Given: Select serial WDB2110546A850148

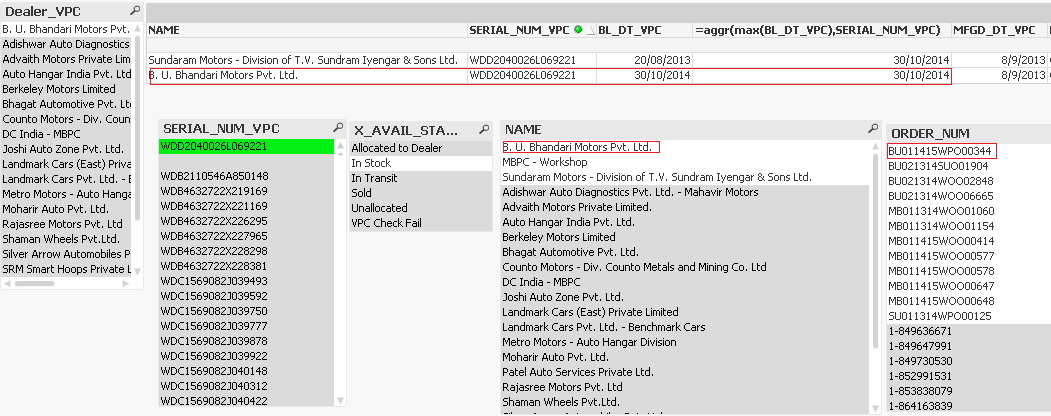Looking at the screenshot, I should (246, 176).
